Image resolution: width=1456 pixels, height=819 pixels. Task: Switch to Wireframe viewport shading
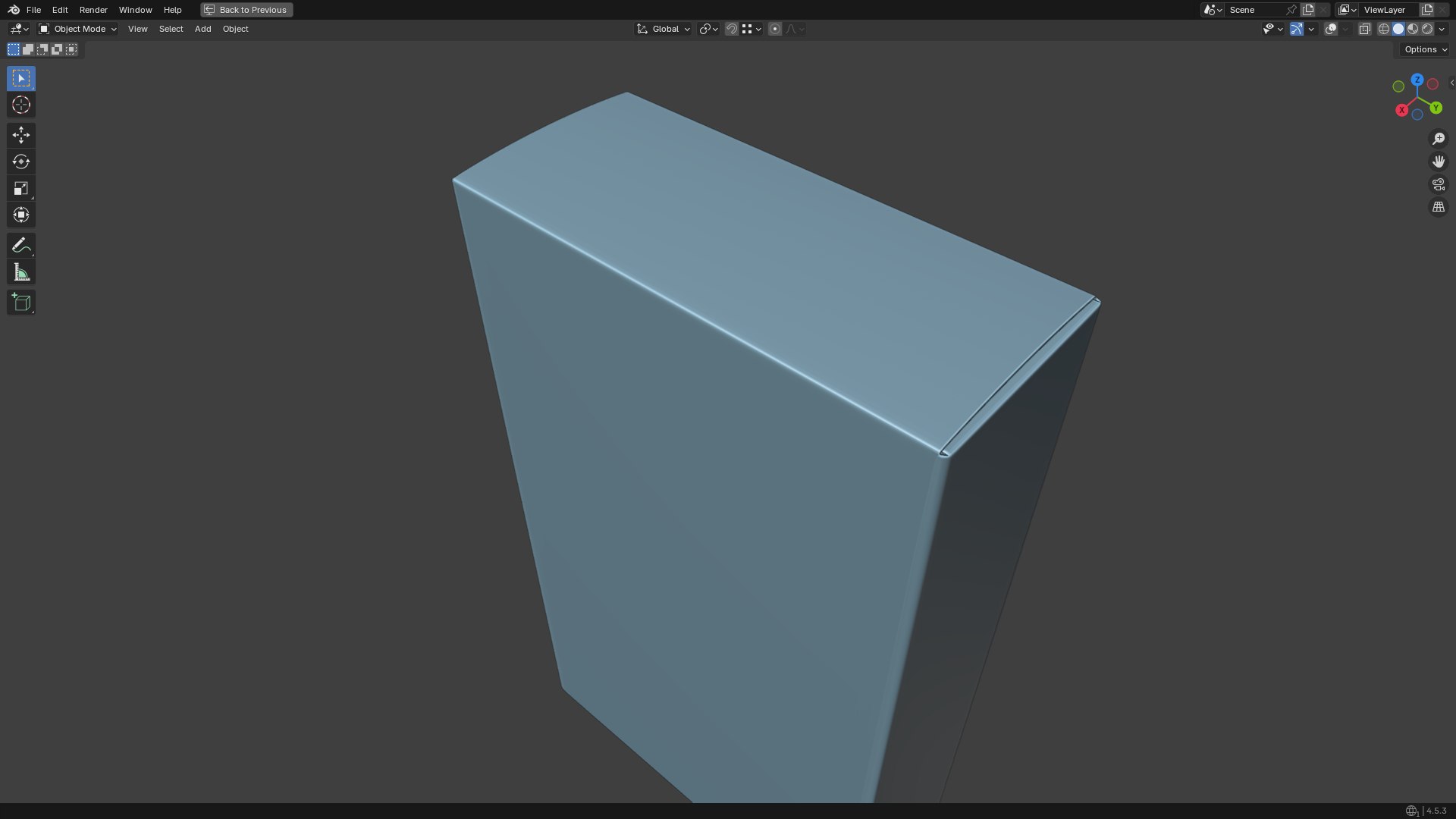(1384, 29)
